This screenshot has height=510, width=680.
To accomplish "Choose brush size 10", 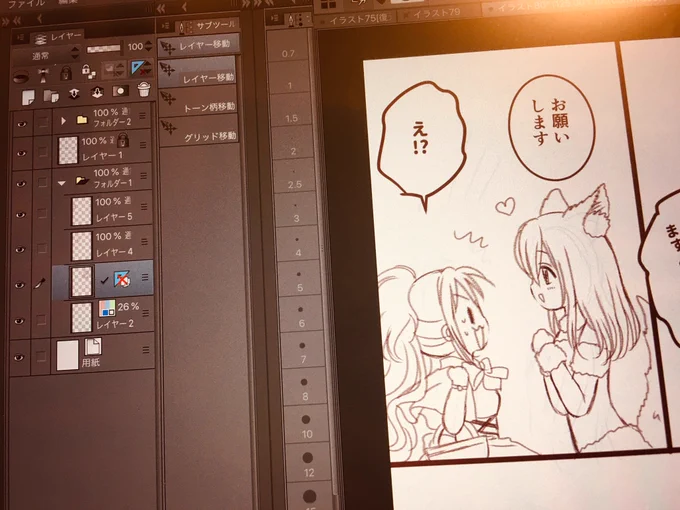I will tap(306, 425).
